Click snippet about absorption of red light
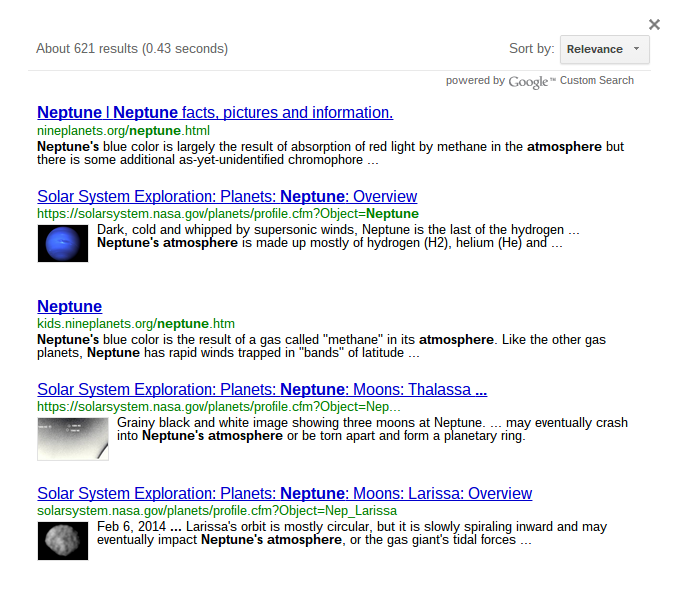This screenshot has height=590, width=682. [x=331, y=153]
